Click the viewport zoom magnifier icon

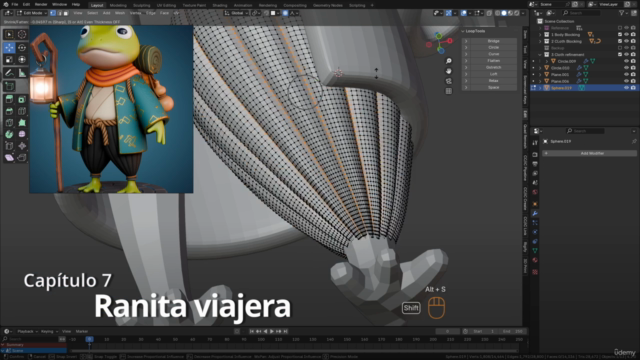(x=449, y=61)
